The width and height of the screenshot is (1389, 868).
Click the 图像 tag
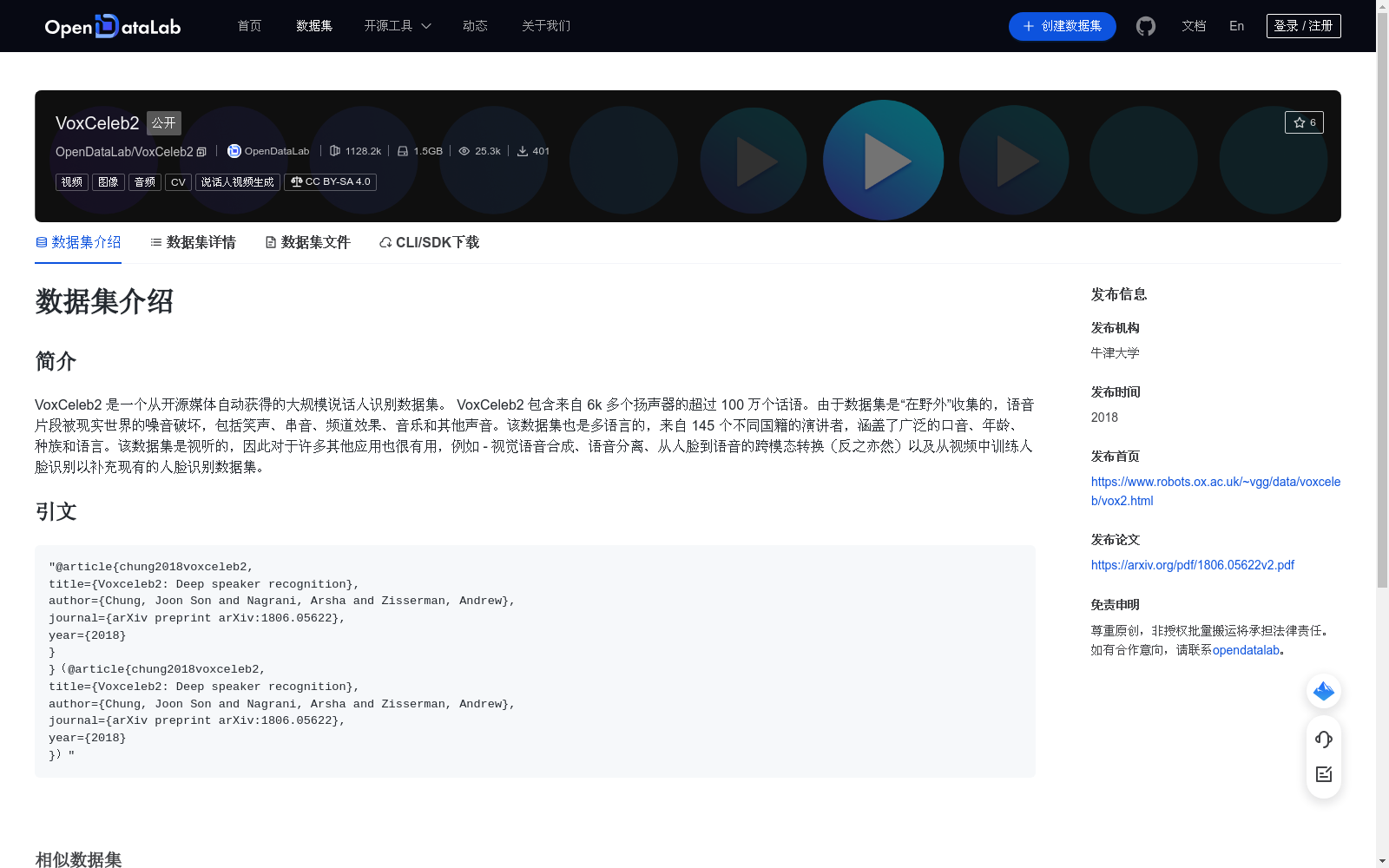point(109,182)
